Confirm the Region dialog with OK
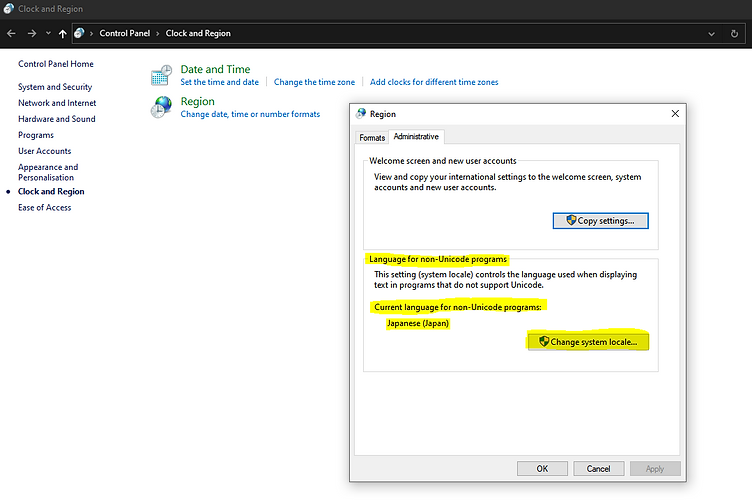This screenshot has height=503, width=752. click(x=542, y=468)
